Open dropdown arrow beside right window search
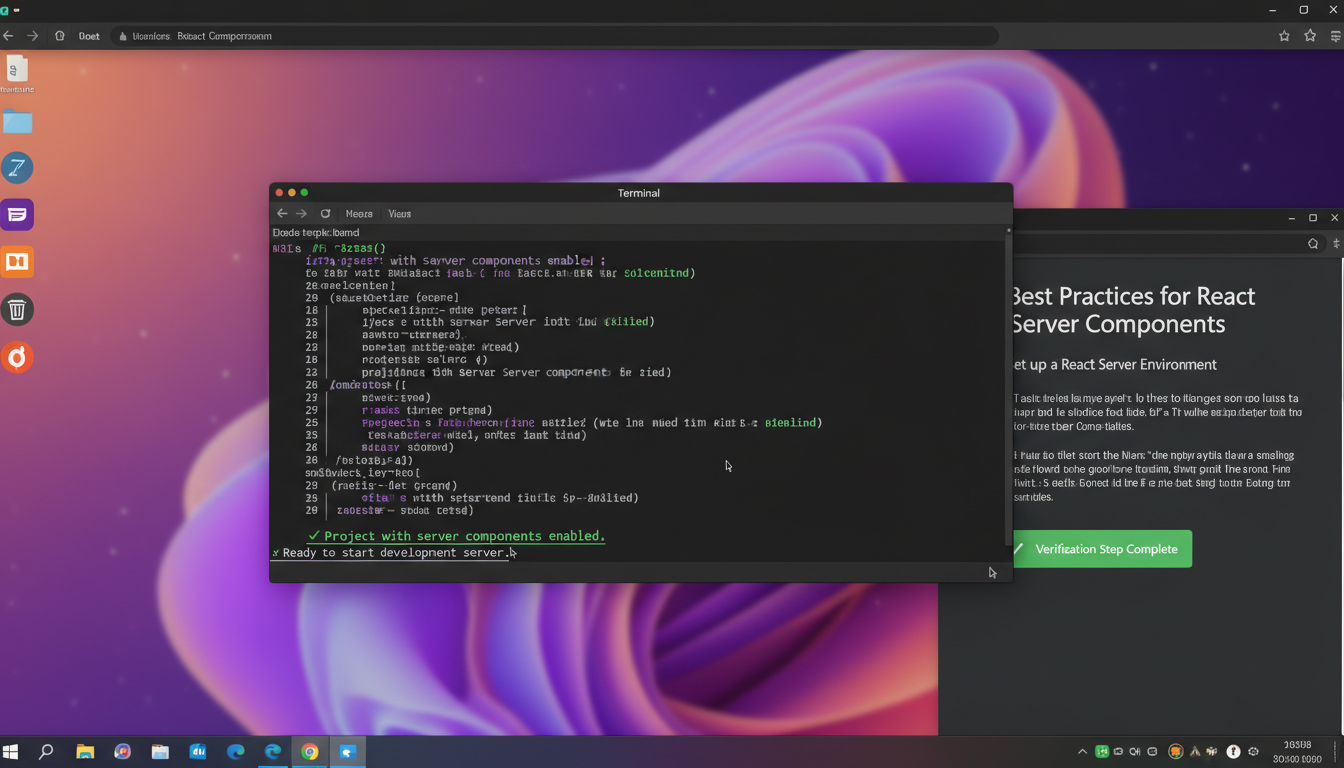The image size is (1344, 768). tap(1337, 244)
